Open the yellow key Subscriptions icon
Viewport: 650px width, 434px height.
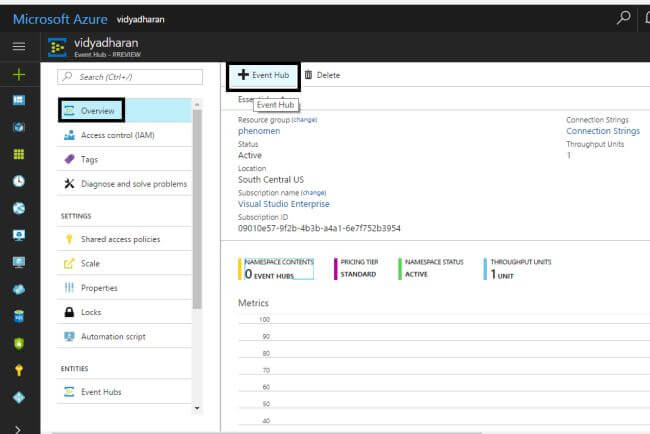pyautogui.click(x=19, y=370)
